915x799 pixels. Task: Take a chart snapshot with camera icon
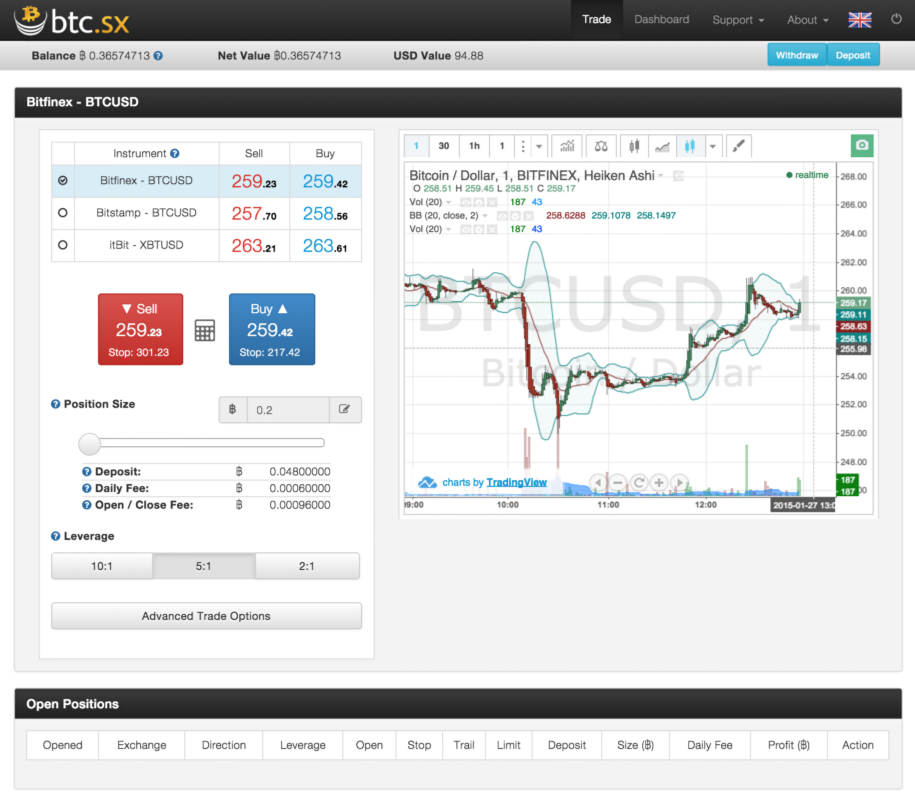click(862, 145)
